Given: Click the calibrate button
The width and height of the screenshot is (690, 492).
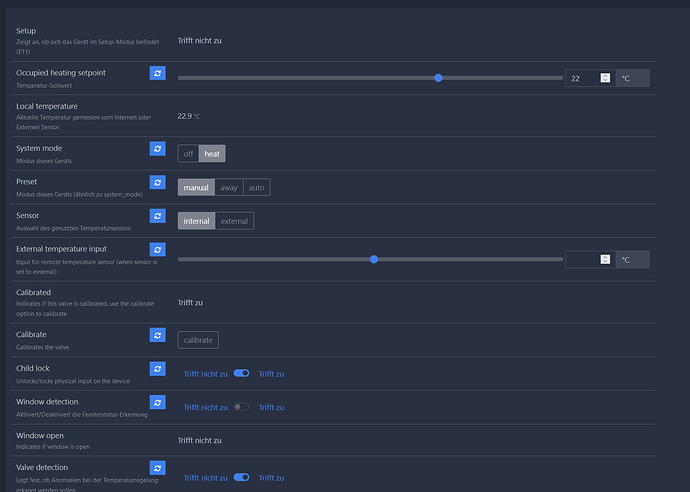Looking at the screenshot, I should coord(198,340).
